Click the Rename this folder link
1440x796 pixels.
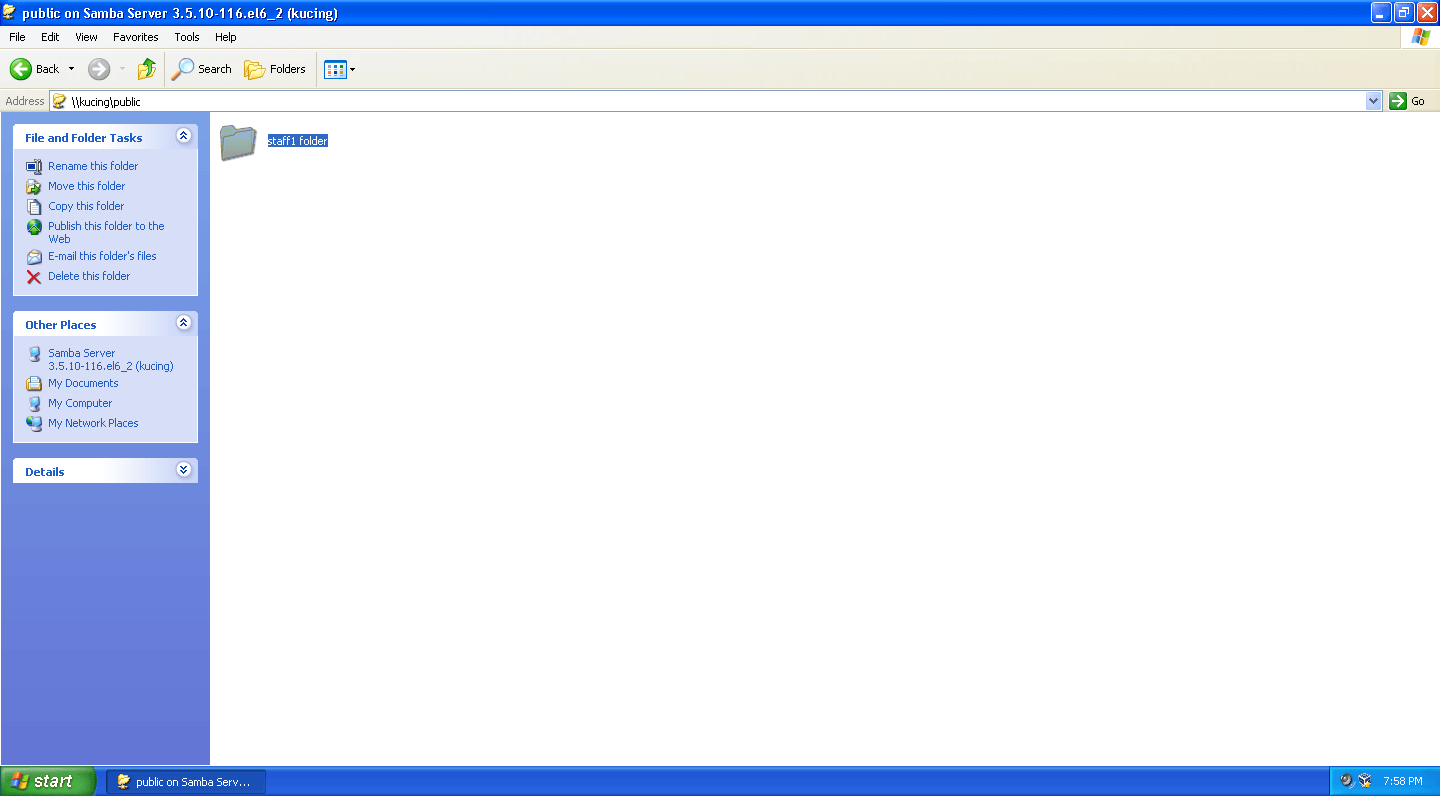click(93, 166)
